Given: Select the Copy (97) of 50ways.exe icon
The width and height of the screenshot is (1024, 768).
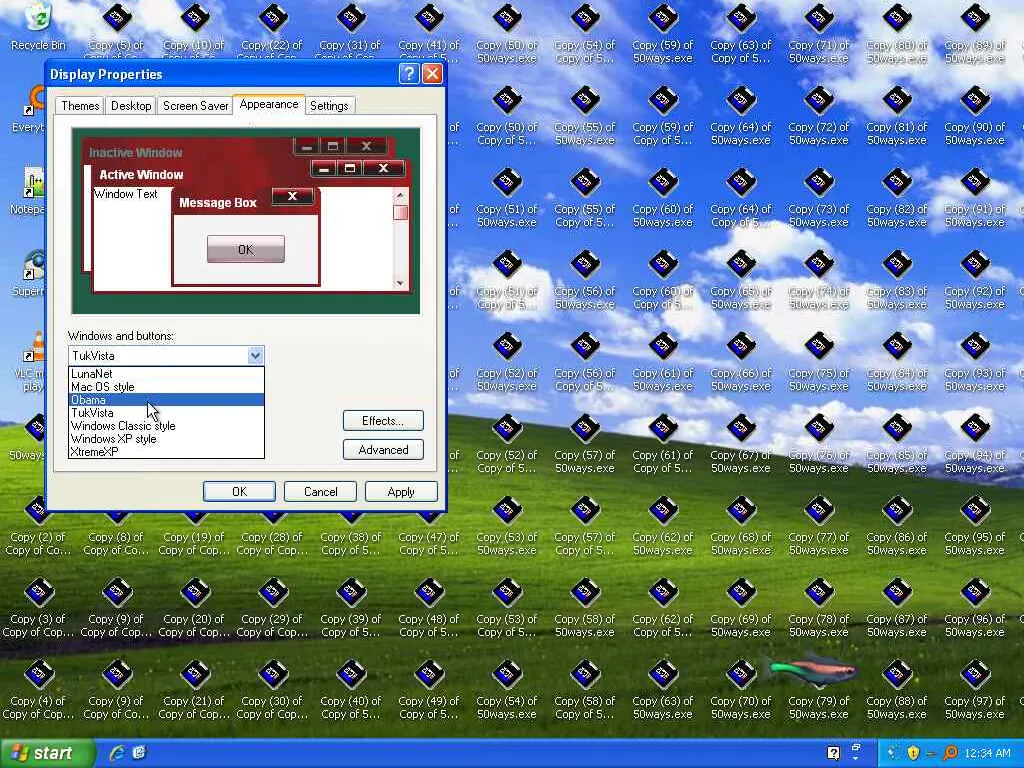Looking at the screenshot, I should pyautogui.click(x=974, y=689).
